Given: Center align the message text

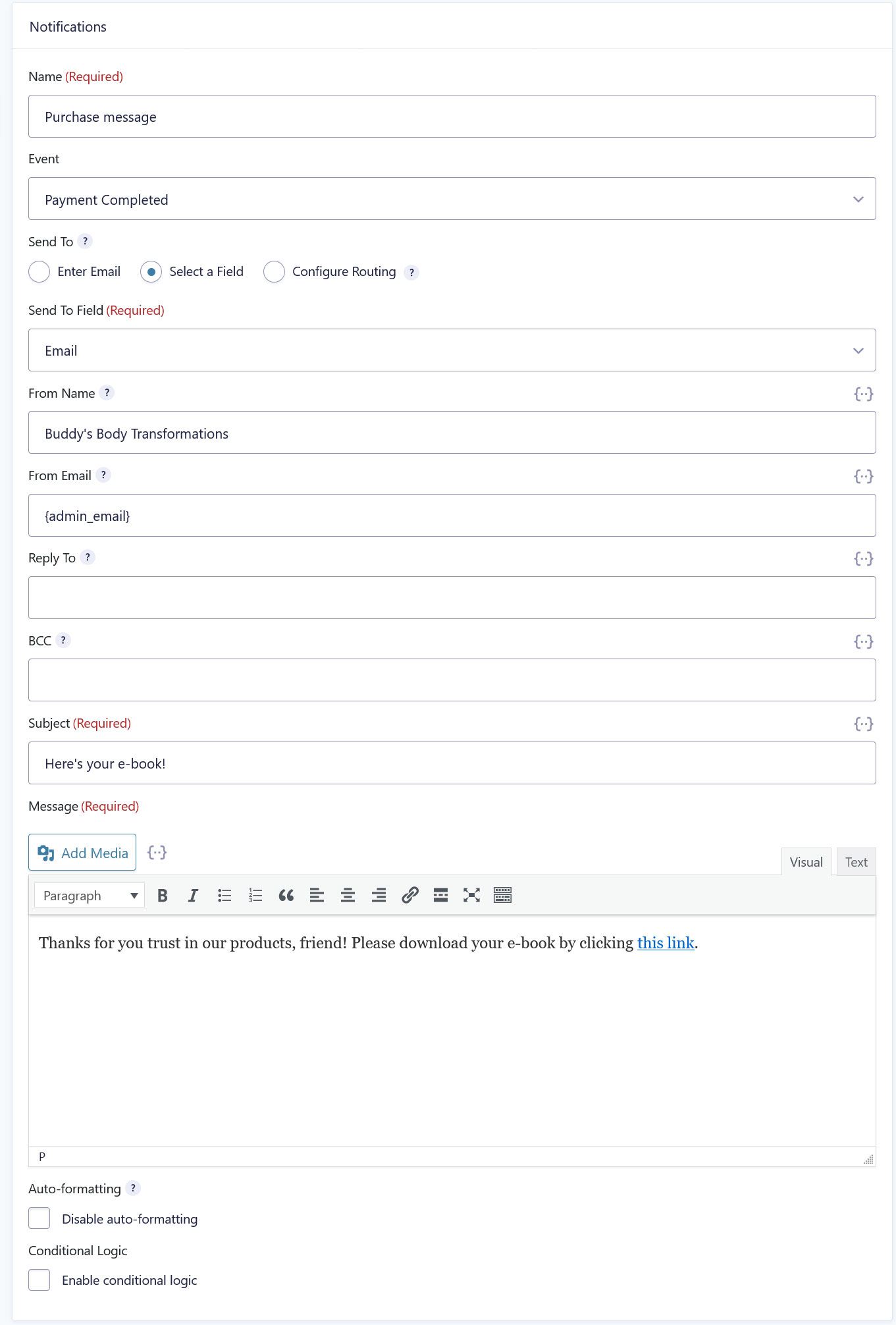Looking at the screenshot, I should [x=348, y=895].
